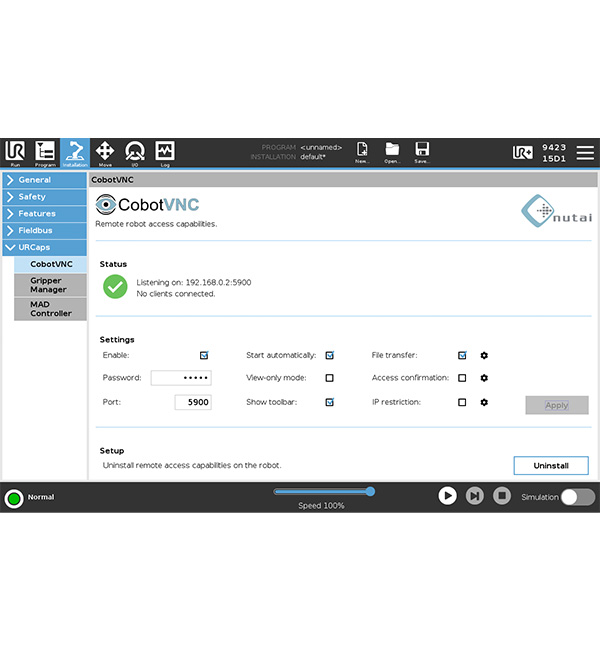Click the Open folder icon
This screenshot has height=650, width=600.
pyautogui.click(x=392, y=152)
